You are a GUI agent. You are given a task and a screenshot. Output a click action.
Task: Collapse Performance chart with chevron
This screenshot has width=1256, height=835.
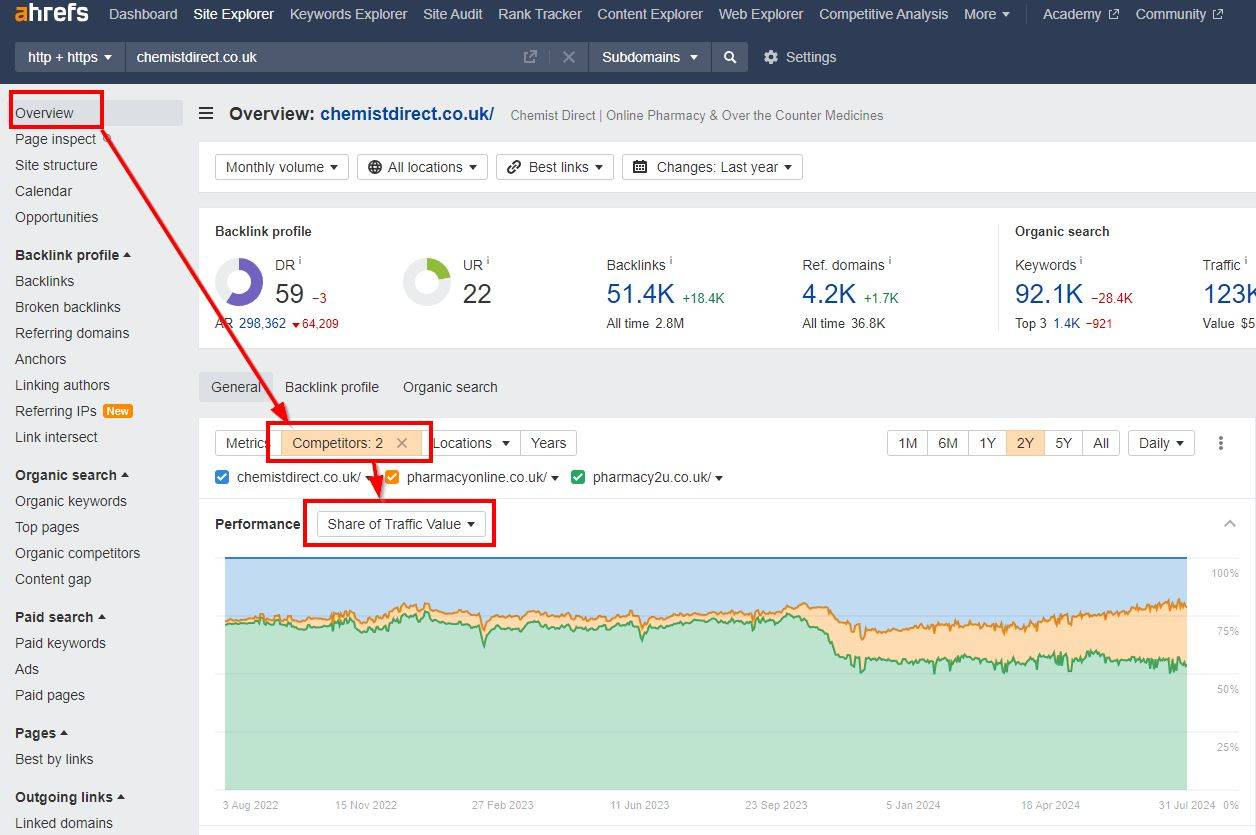point(1230,524)
